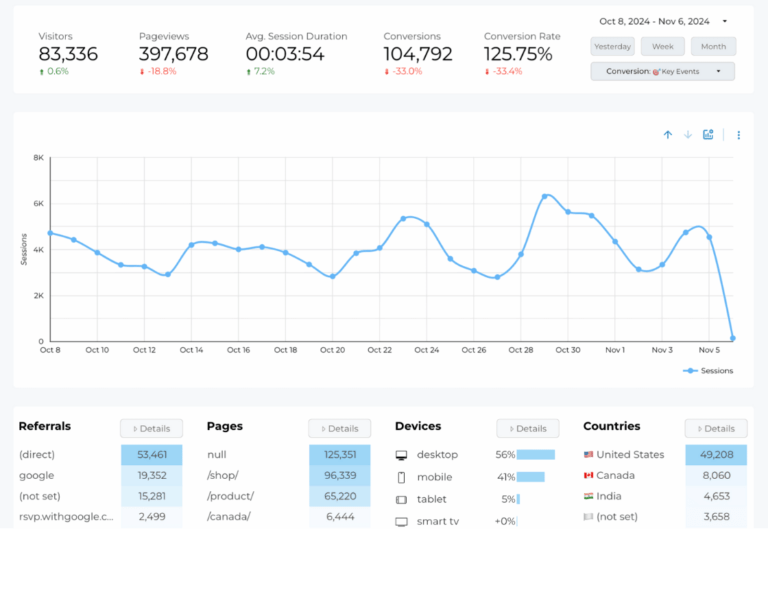The image size is (768, 590).
Task: Click the final data point after Nov 5
Action: point(733,338)
